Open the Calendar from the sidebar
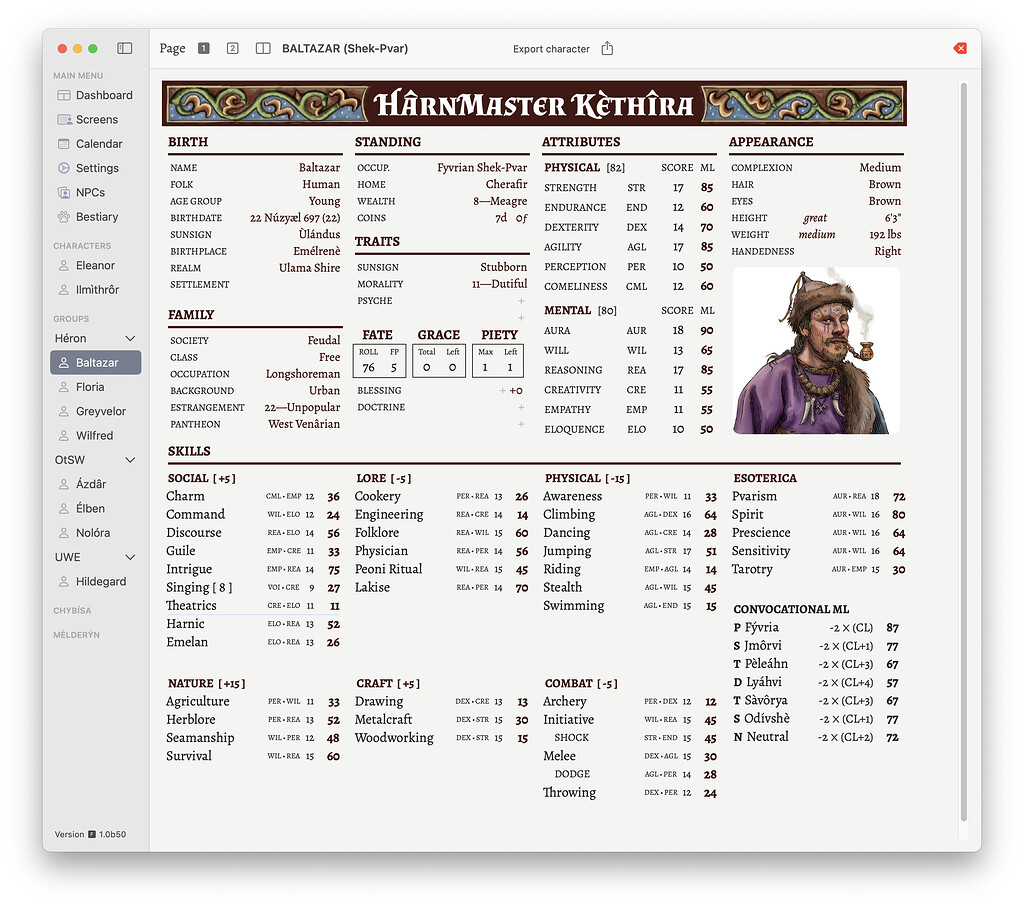Viewport: 1024px width, 908px height. coord(95,143)
